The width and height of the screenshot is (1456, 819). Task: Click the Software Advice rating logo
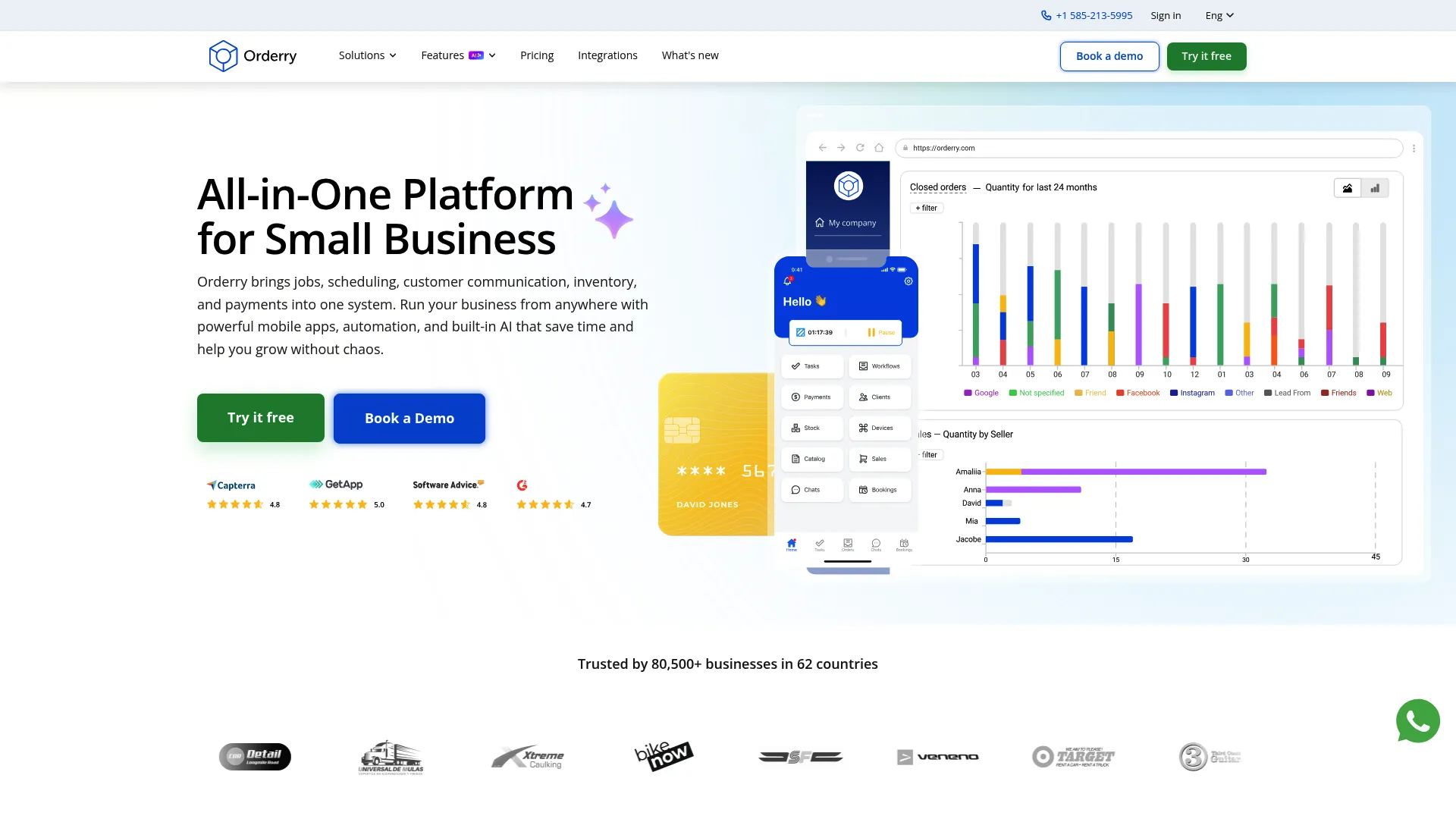click(x=448, y=485)
